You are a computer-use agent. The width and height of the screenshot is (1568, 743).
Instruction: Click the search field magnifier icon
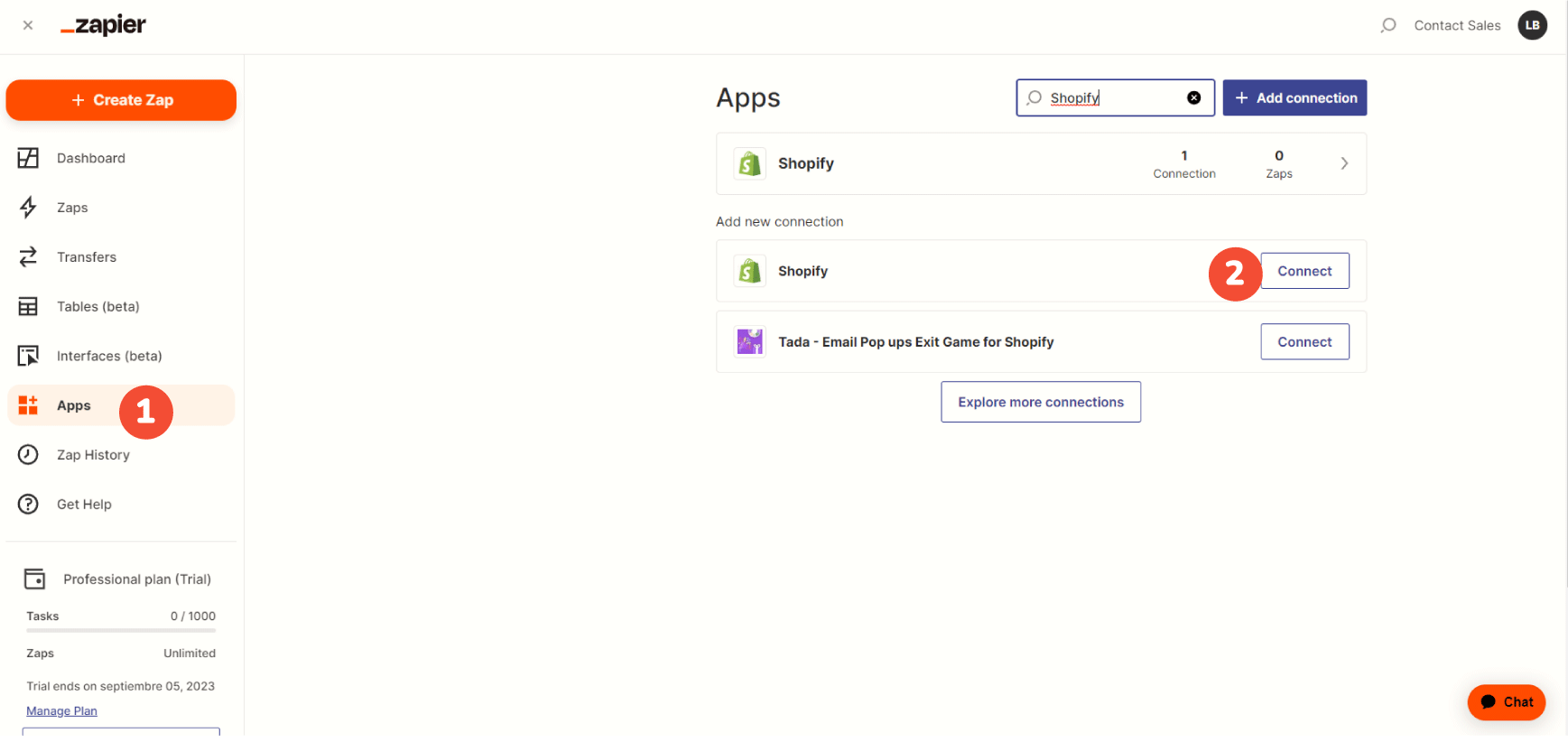click(x=1035, y=98)
